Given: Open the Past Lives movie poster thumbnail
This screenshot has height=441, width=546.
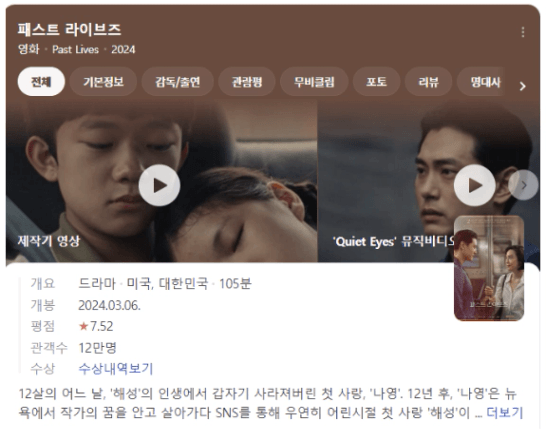Looking at the screenshot, I should pos(489,268).
